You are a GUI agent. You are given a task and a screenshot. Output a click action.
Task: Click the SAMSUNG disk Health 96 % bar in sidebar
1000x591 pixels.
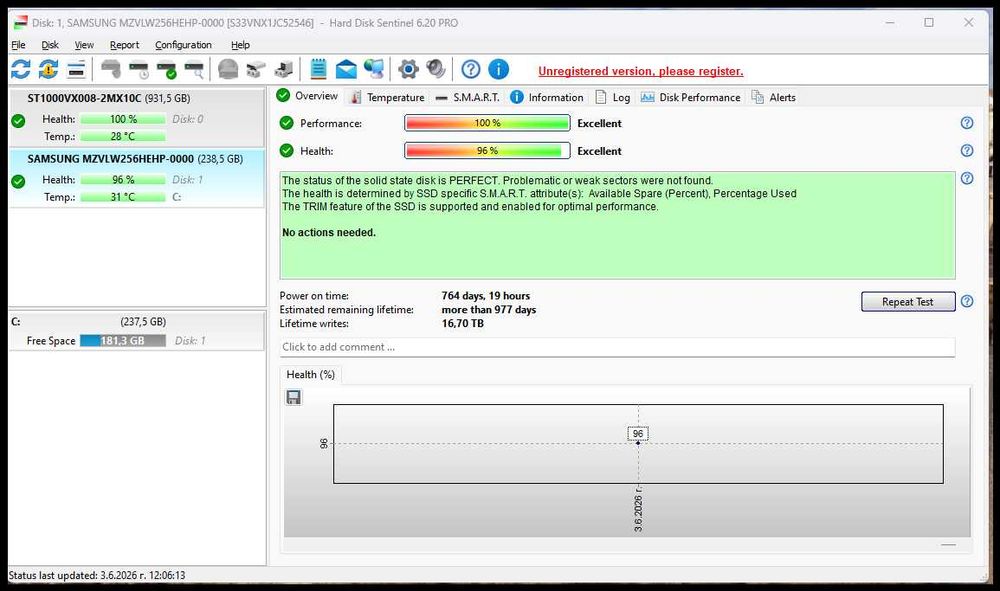click(122, 180)
